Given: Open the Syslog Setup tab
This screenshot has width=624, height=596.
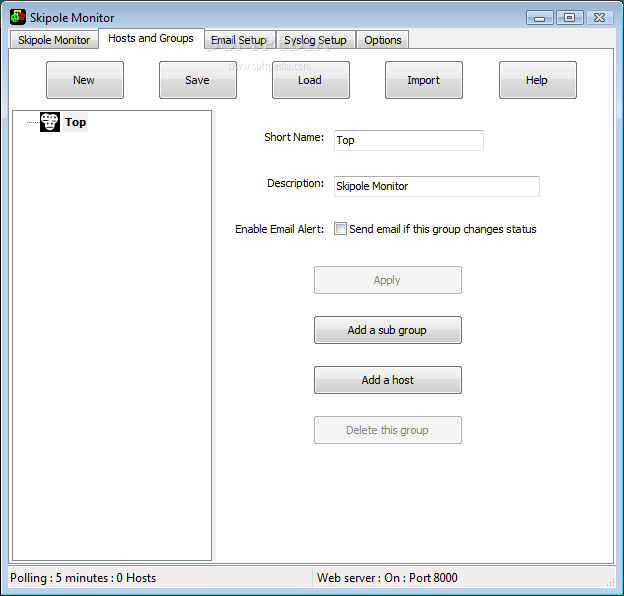Looking at the screenshot, I should coord(315,40).
